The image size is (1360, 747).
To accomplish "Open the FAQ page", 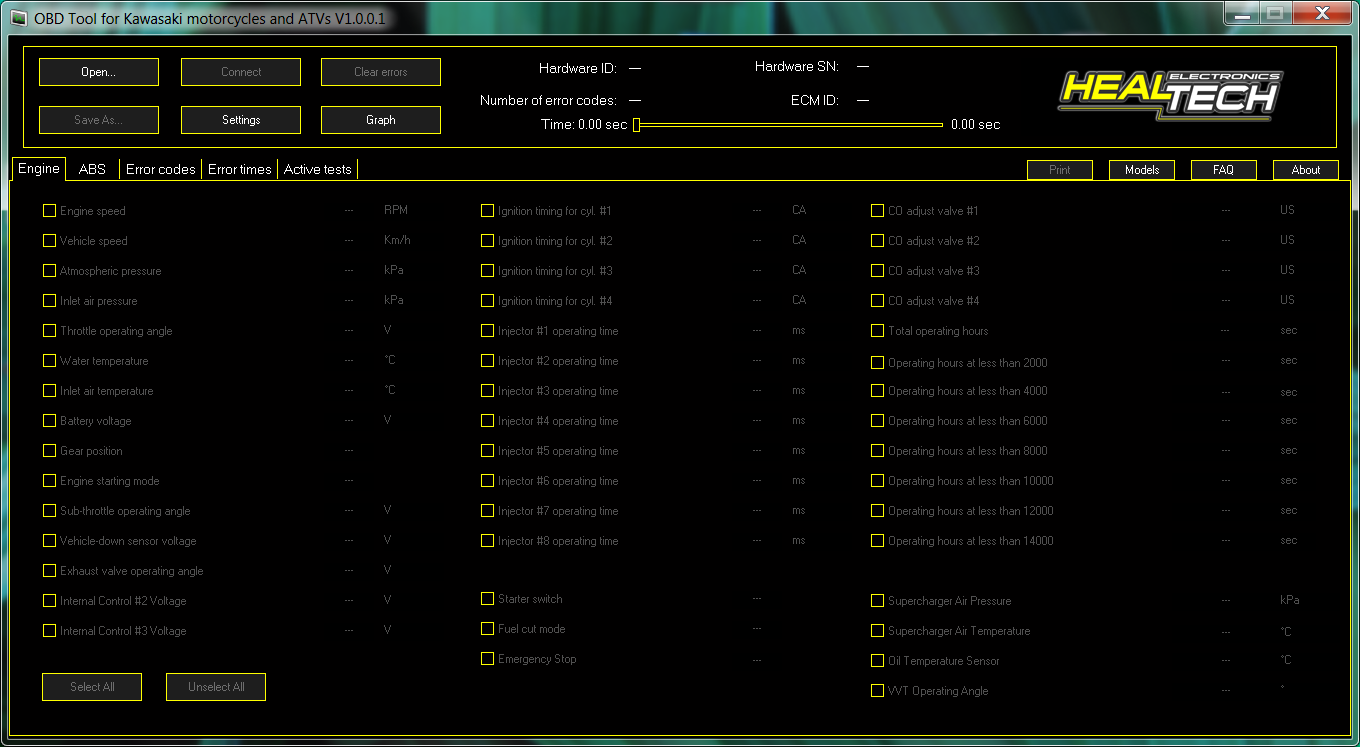I will pos(1224,170).
